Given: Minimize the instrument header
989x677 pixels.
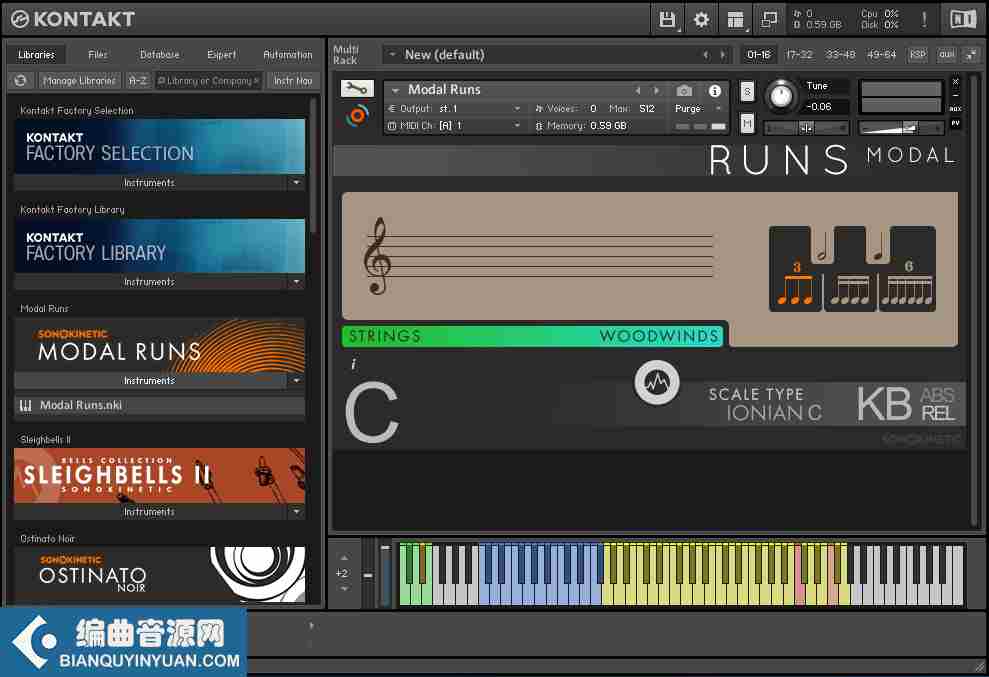Looking at the screenshot, I should (956, 95).
